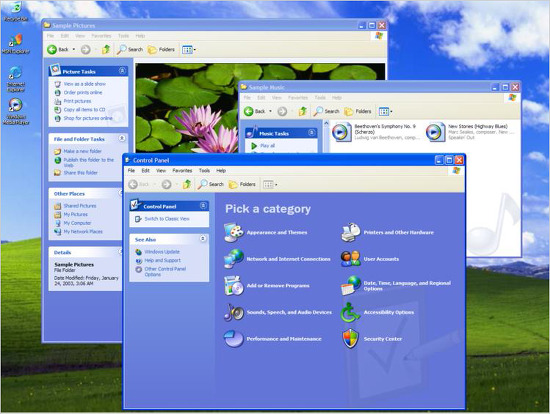
Task: Open Recycle Bin desktop icon
Action: coord(15,11)
